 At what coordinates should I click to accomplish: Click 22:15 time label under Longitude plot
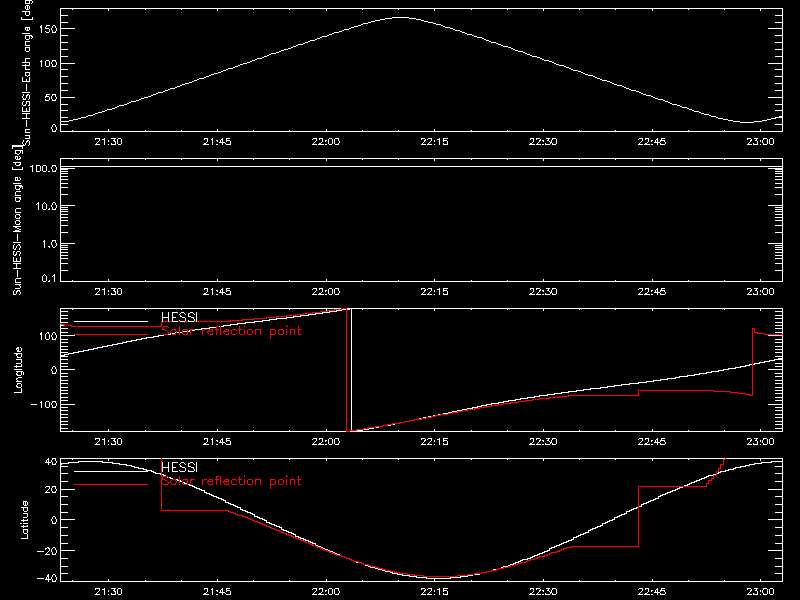pos(434,442)
